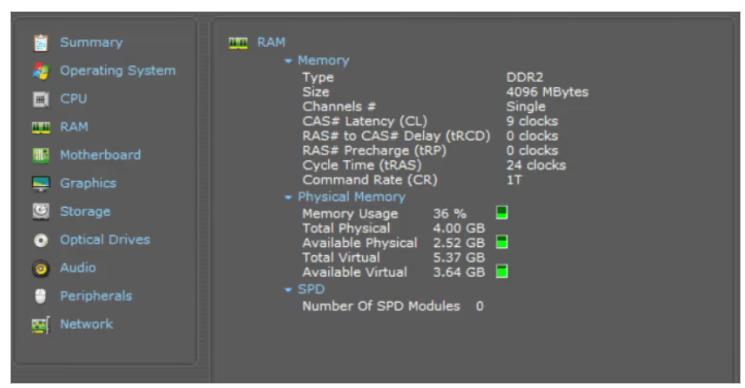Viewport: 745px width, 388px height.
Task: Click the Memory Usage green gauge
Action: (x=502, y=212)
